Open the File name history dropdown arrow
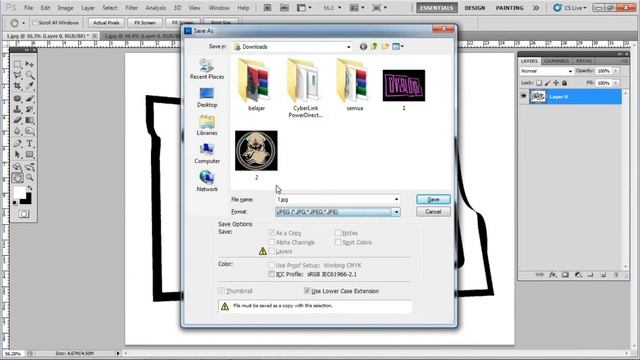The width and height of the screenshot is (640, 360). tap(396, 199)
